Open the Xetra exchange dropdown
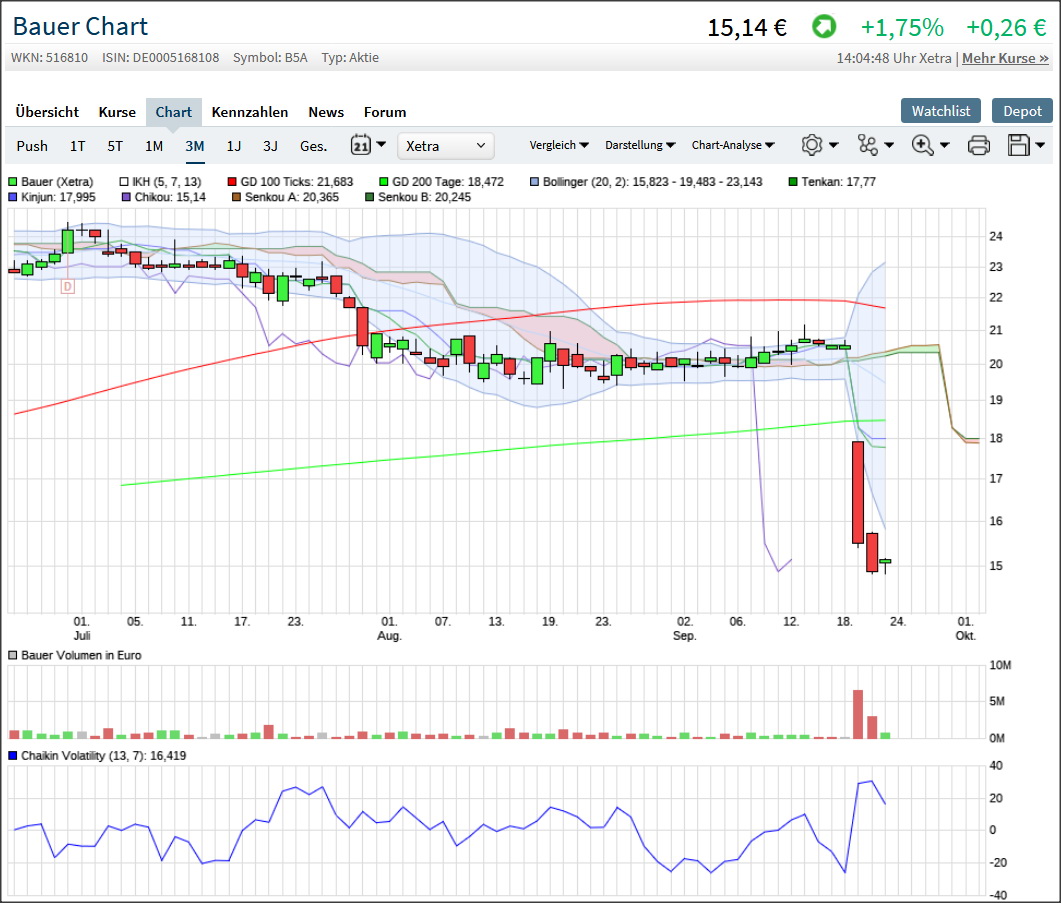 446,146
